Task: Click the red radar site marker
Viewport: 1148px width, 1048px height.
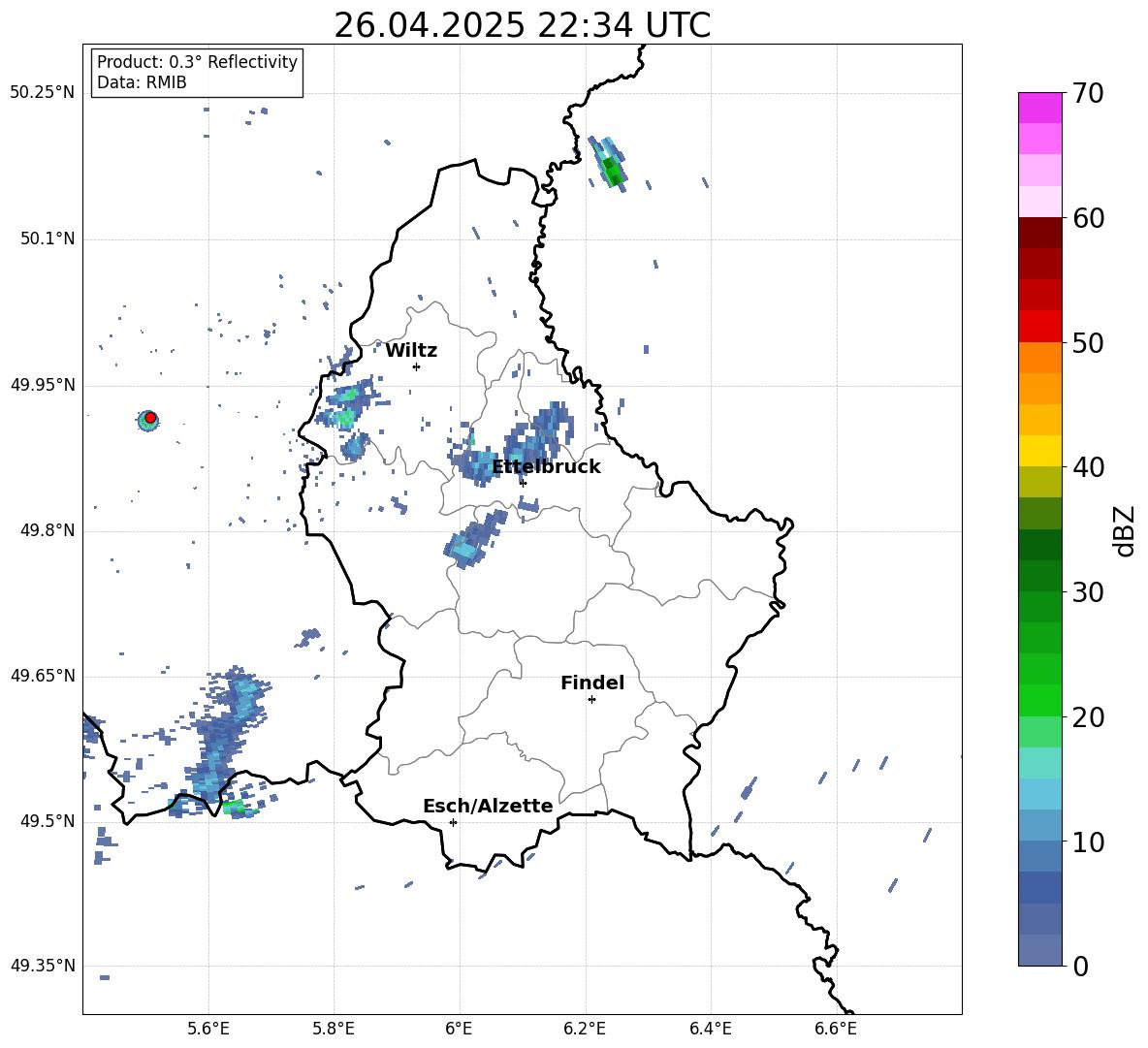Action: click(x=150, y=418)
